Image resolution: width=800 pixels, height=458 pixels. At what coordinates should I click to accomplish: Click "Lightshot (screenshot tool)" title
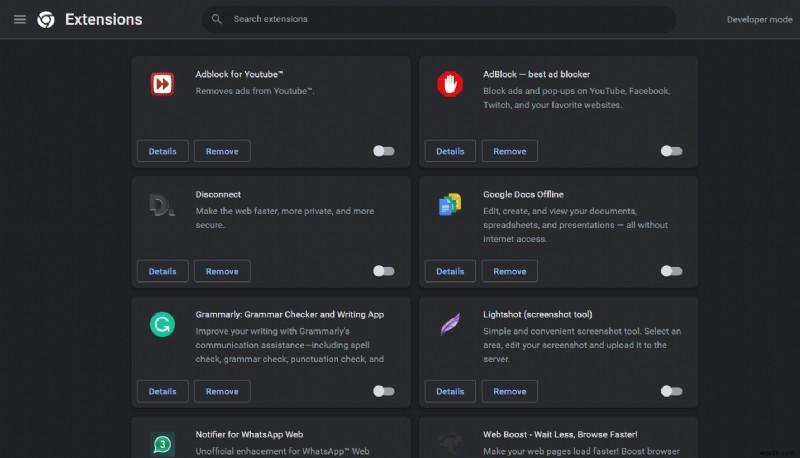click(x=538, y=314)
